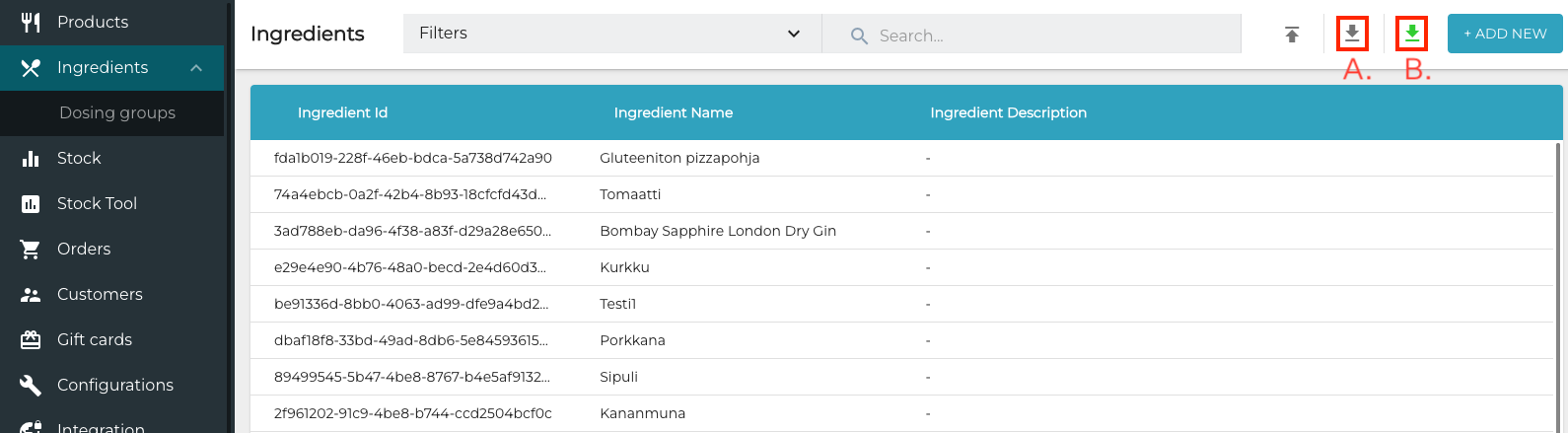Click the Configurations wrench icon
The height and width of the screenshot is (433, 1568).
[x=31, y=386]
